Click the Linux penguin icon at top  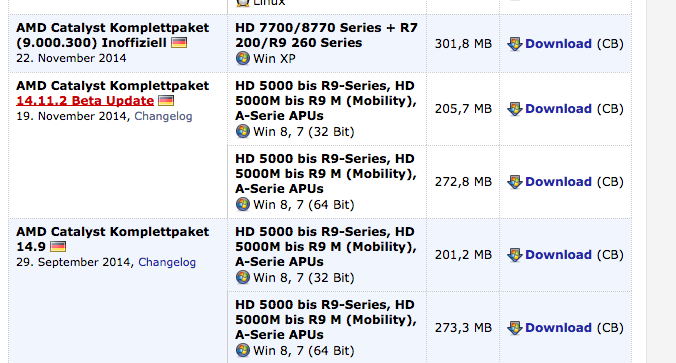point(243,3)
